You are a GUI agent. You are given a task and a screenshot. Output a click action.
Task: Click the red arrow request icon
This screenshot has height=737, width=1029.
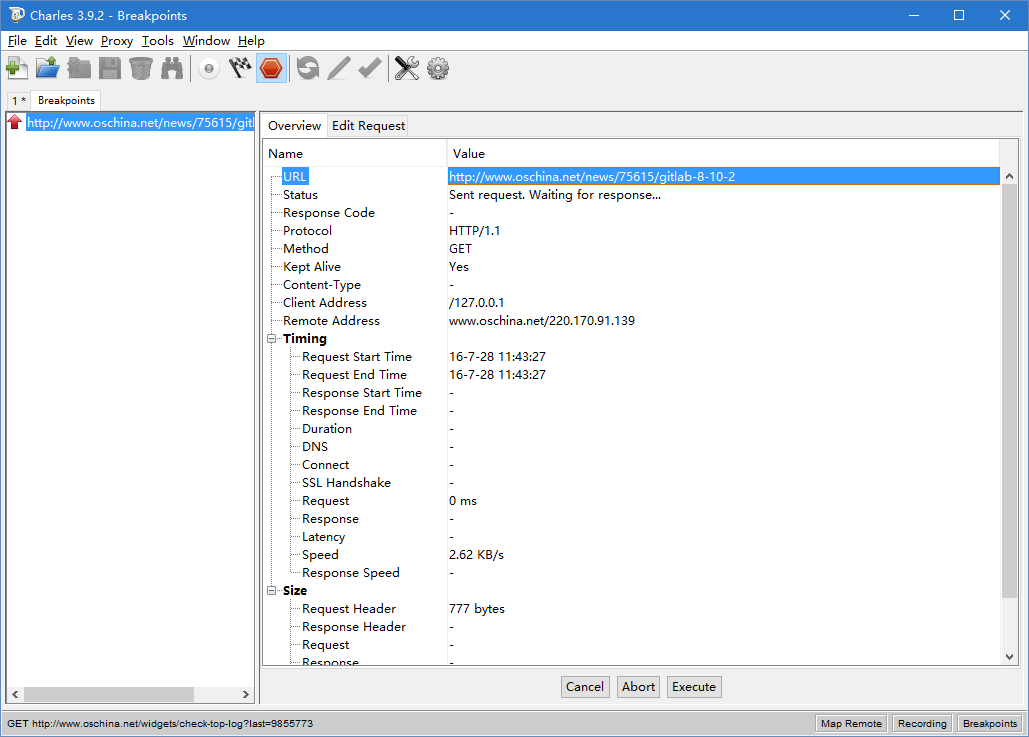14,122
